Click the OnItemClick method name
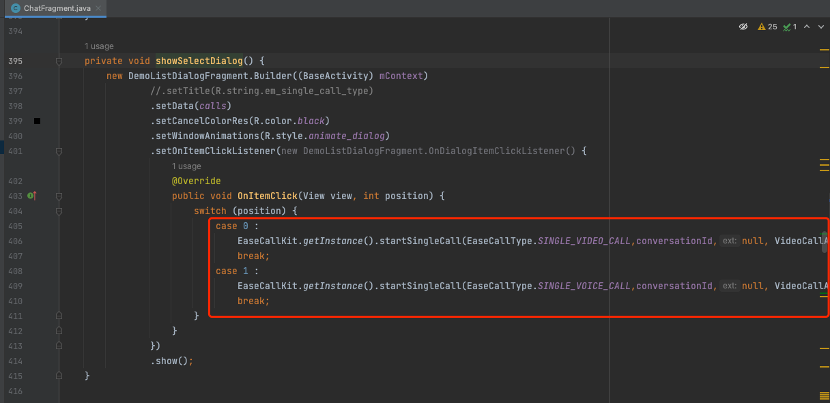The width and height of the screenshot is (830, 404). pos(267,196)
